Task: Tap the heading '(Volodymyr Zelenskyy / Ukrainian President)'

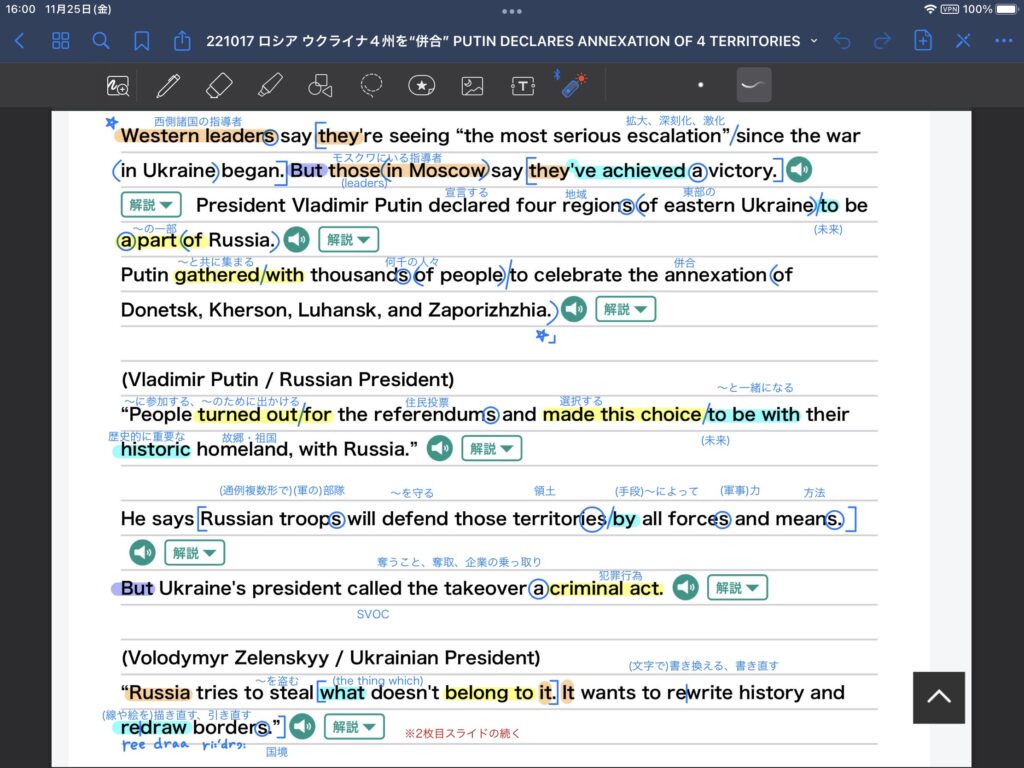Action: pos(330,658)
